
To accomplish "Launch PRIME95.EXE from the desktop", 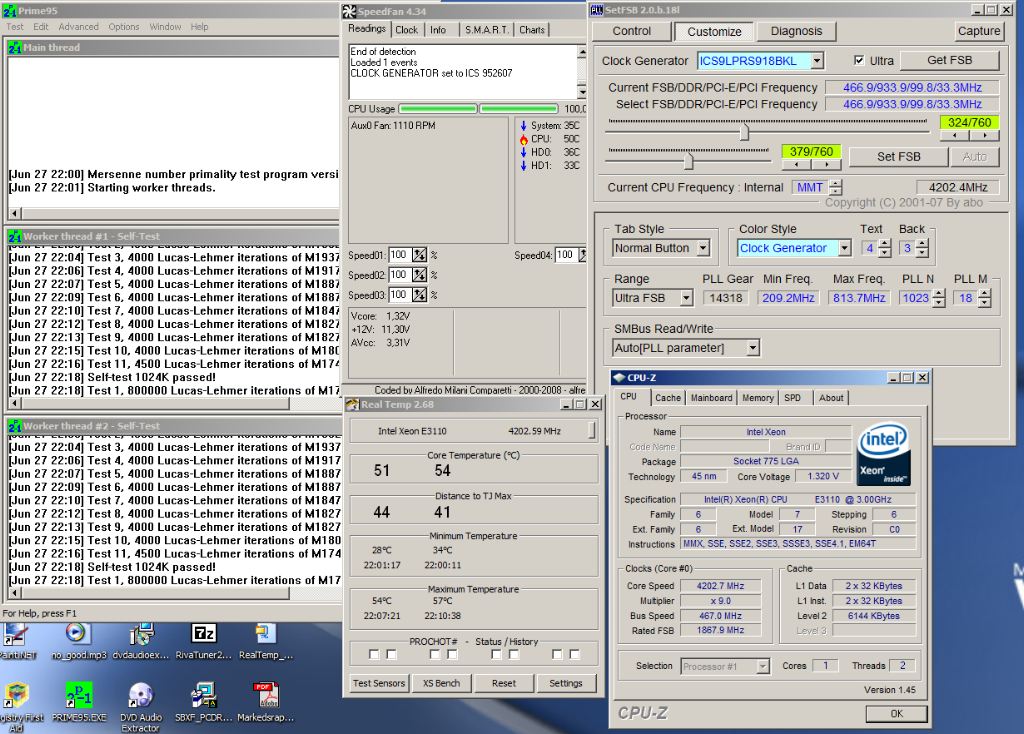I will tap(78, 695).
